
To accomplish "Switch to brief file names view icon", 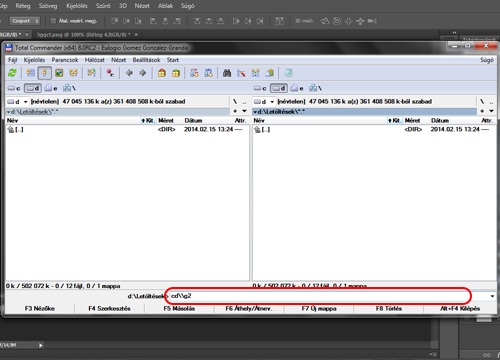I will coord(31,73).
